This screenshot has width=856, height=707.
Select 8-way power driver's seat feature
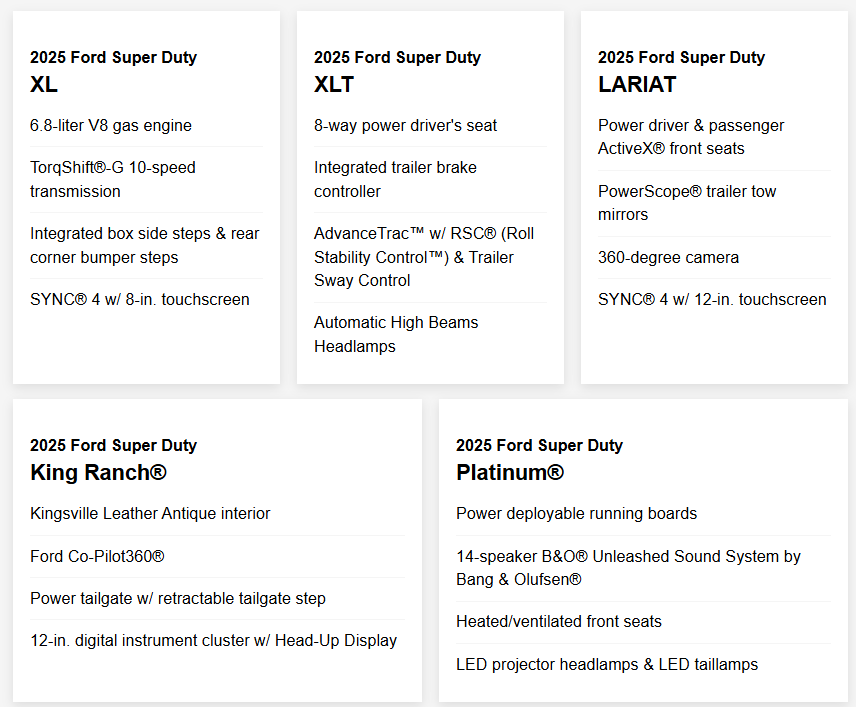point(405,125)
